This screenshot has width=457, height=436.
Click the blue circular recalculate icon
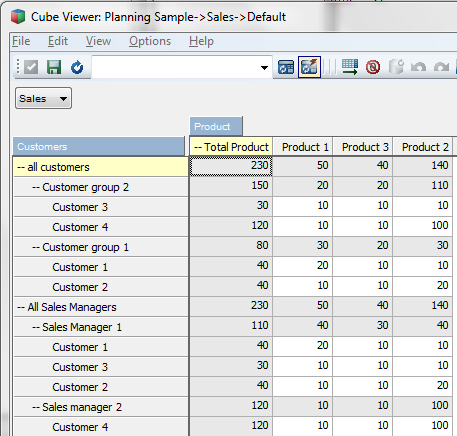77,67
